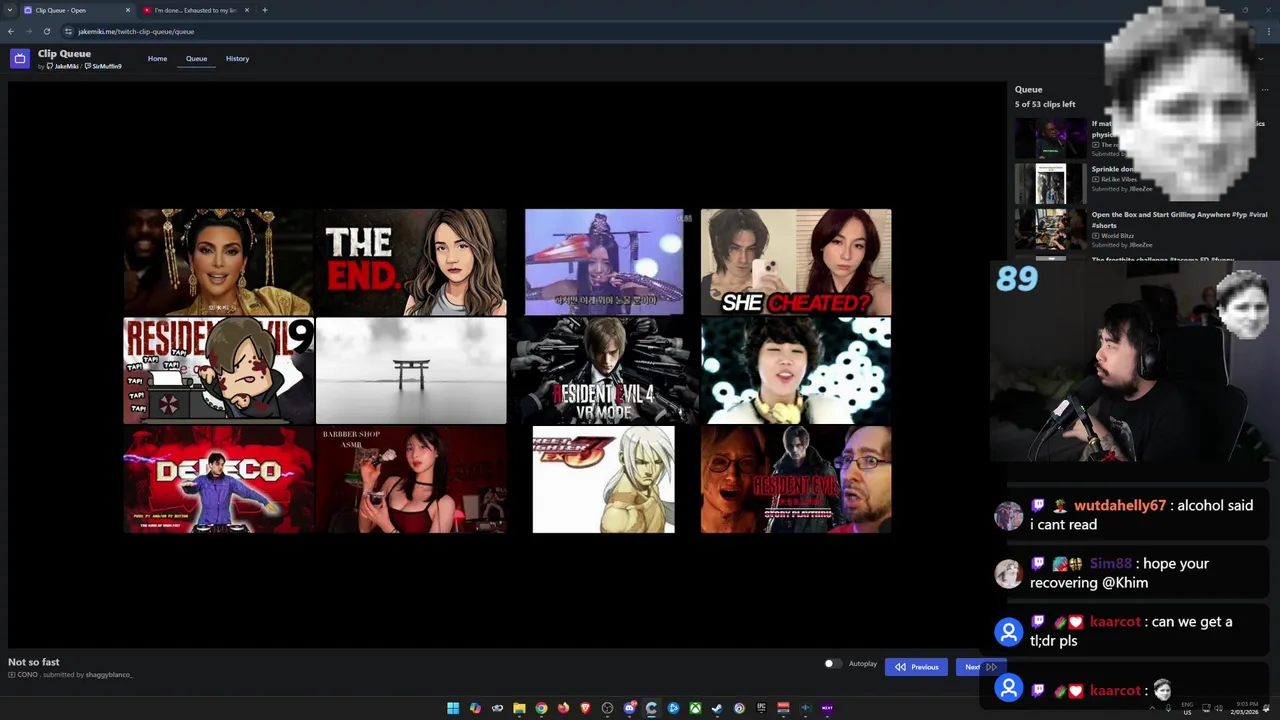Open Google Chrome from taskbar

(x=541, y=708)
